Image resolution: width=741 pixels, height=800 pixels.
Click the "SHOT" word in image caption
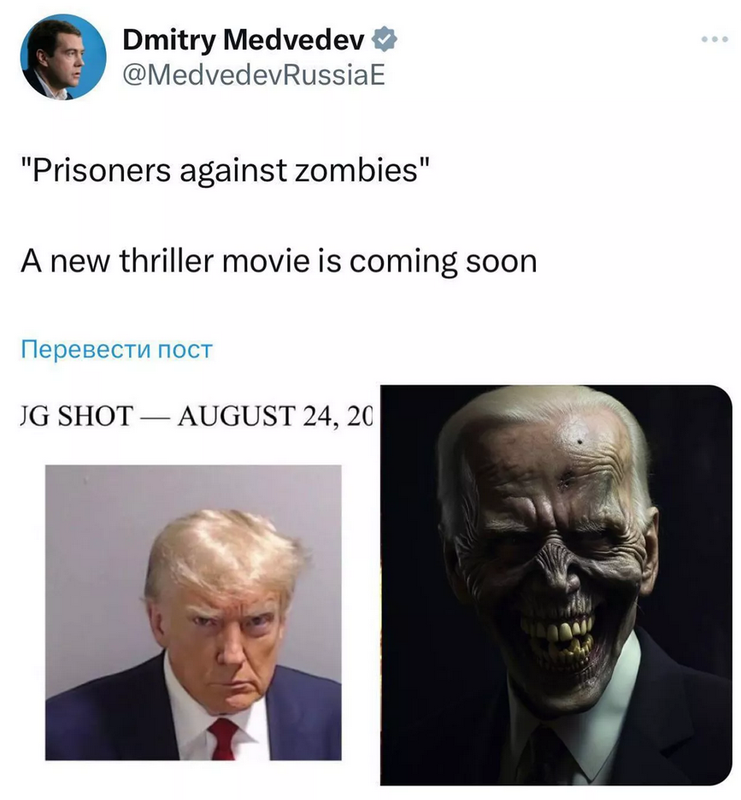(95, 415)
